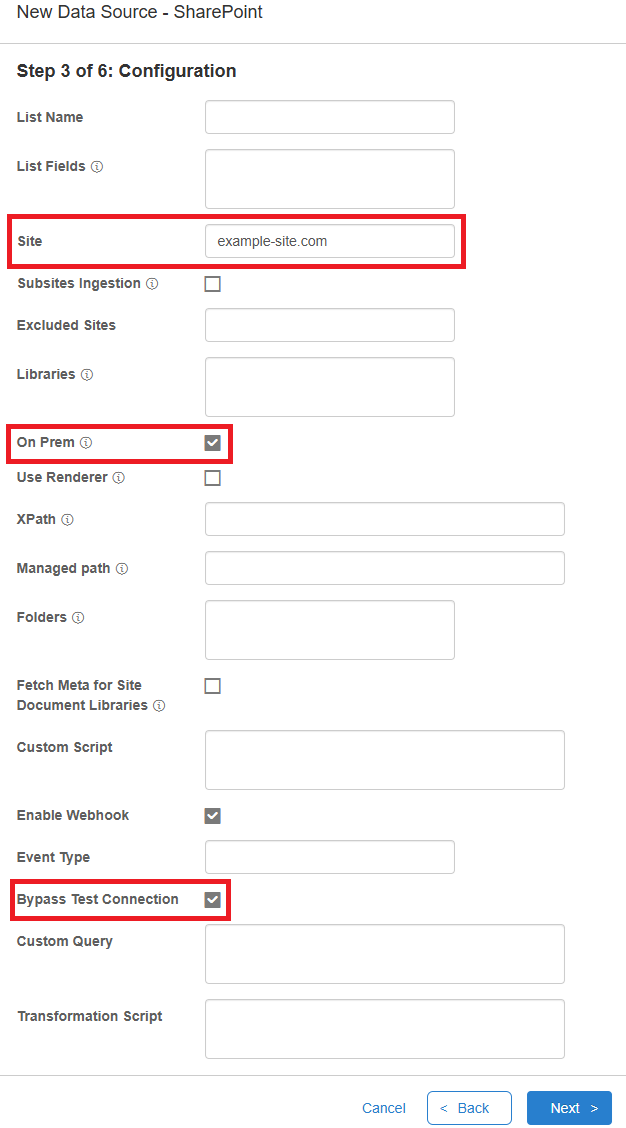The image size is (626, 1128).
Task: Uncheck the On Prem checkbox
Action: 212,443
